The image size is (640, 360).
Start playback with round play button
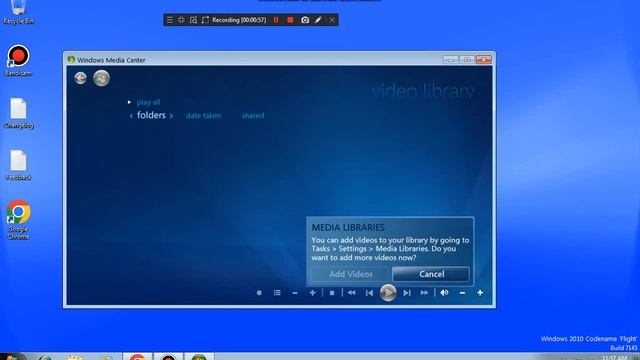(x=388, y=293)
